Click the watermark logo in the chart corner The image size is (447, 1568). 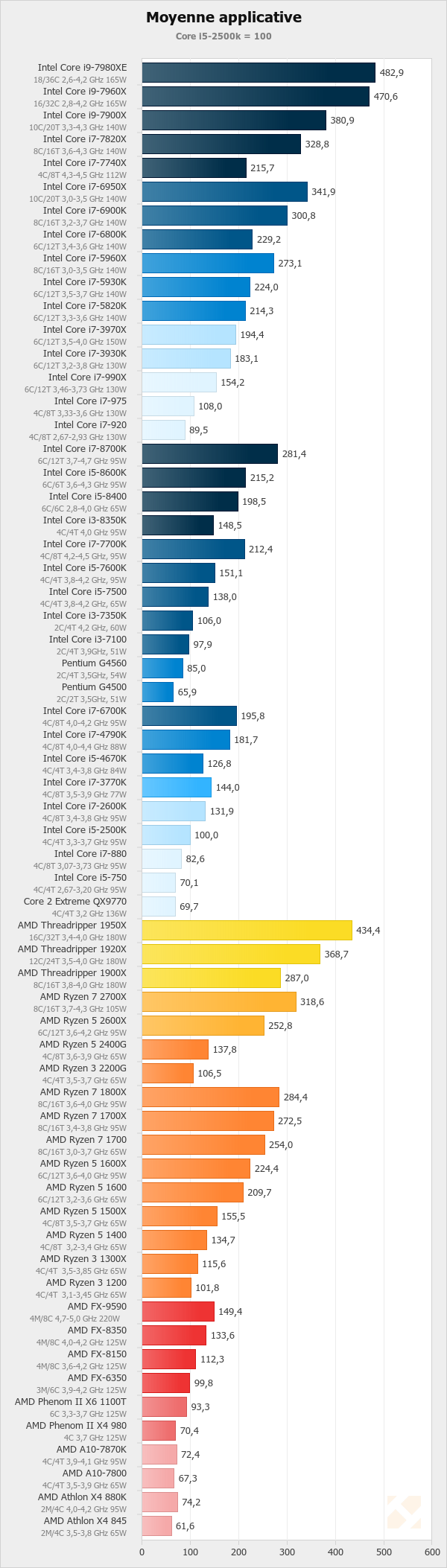point(403,1512)
